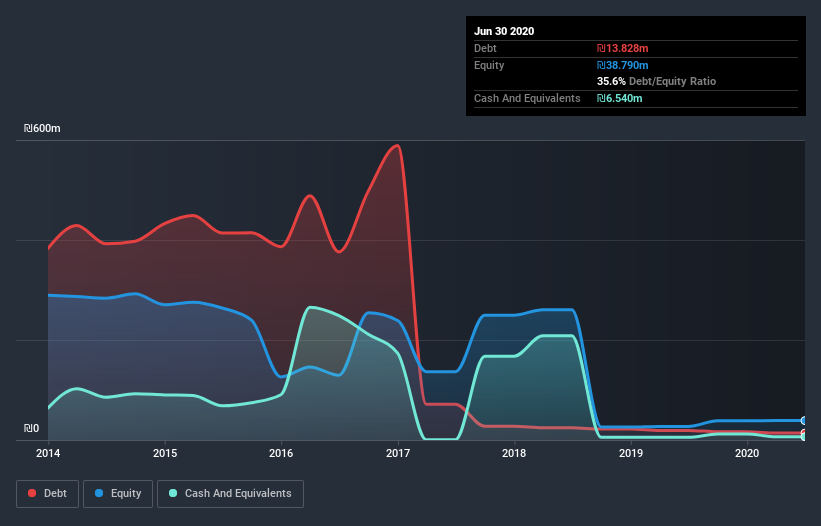Click the 35.6% Debt/Equity Ratio text
The height and width of the screenshot is (526, 821).
[x=657, y=81]
